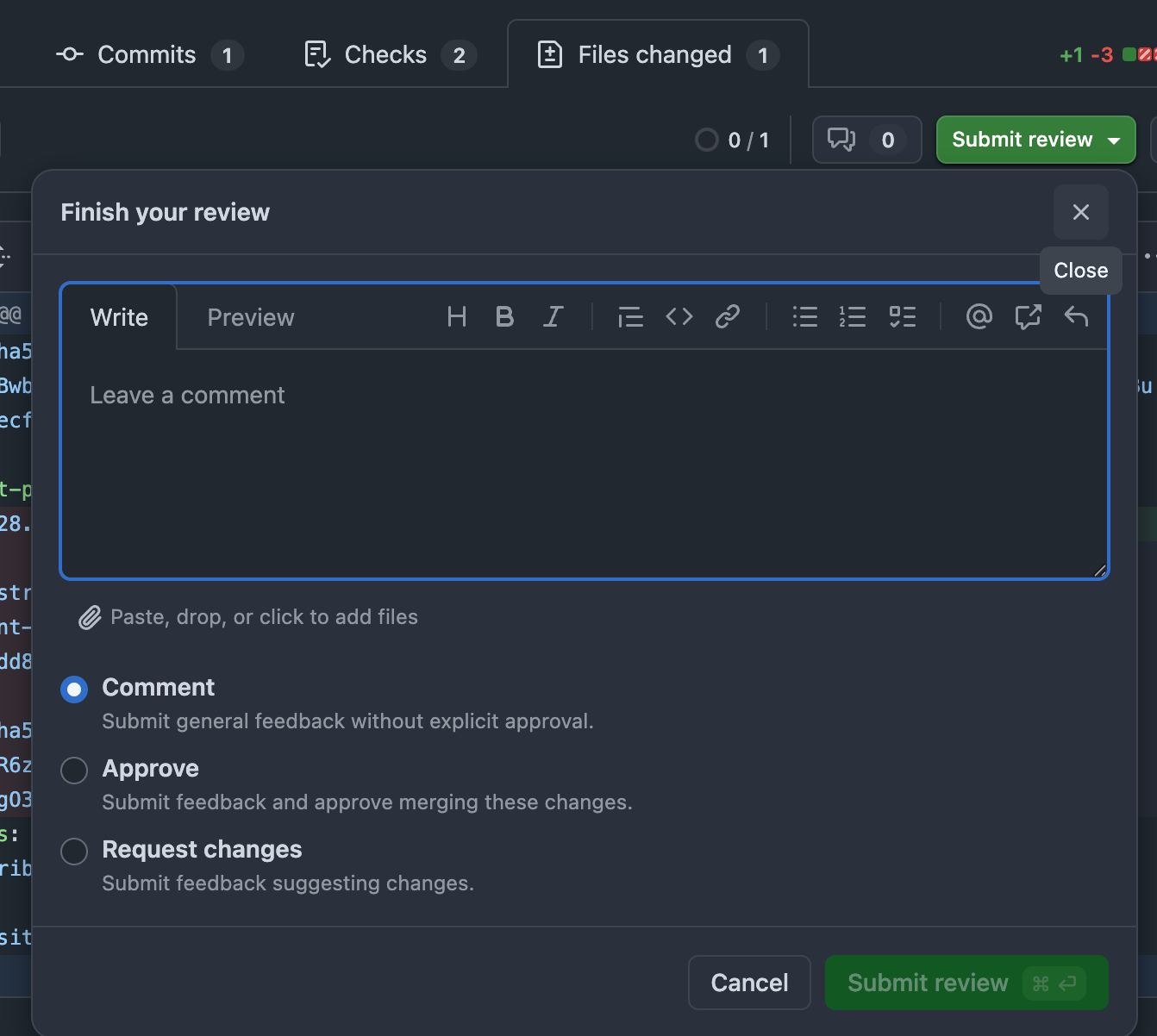The height and width of the screenshot is (1036, 1157).
Task: Add a link using the chain icon
Action: (728, 317)
